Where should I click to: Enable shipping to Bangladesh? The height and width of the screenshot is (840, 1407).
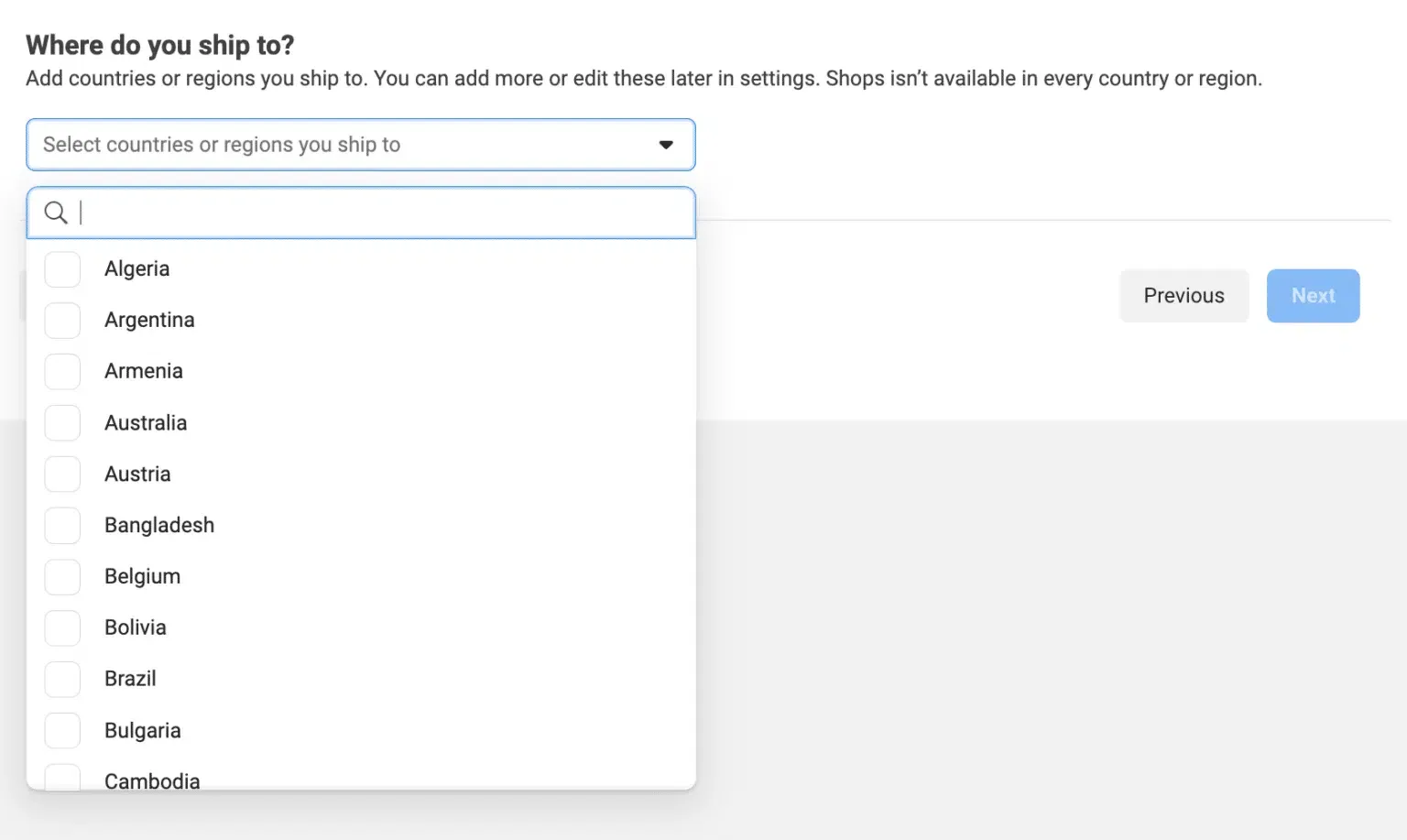click(61, 525)
